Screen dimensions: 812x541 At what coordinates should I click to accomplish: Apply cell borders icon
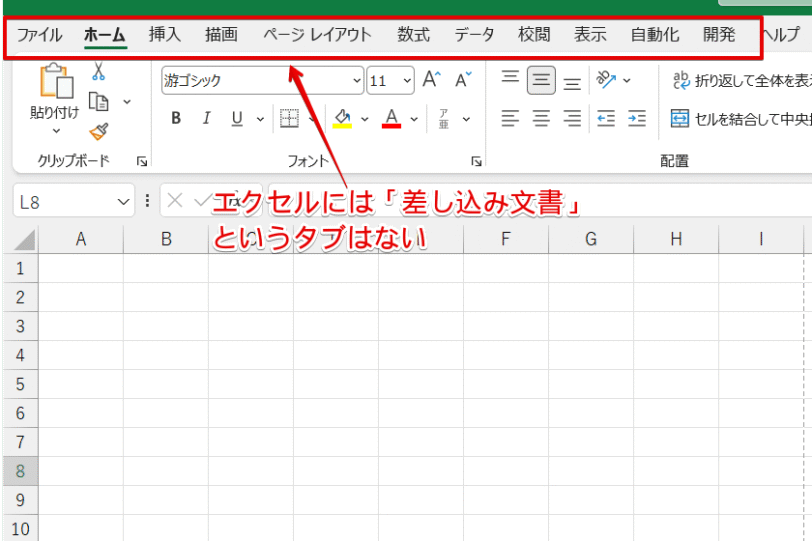pos(289,119)
